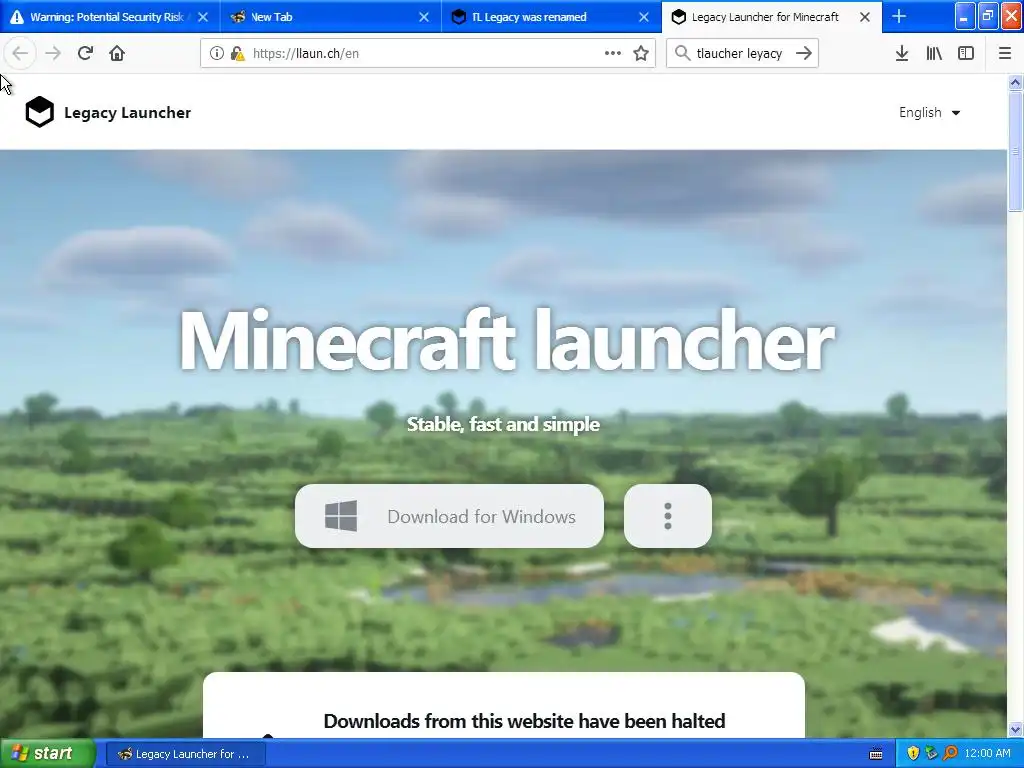Click Minecraft launcher heading text
Image resolution: width=1024 pixels, height=768 pixels.
tap(507, 341)
